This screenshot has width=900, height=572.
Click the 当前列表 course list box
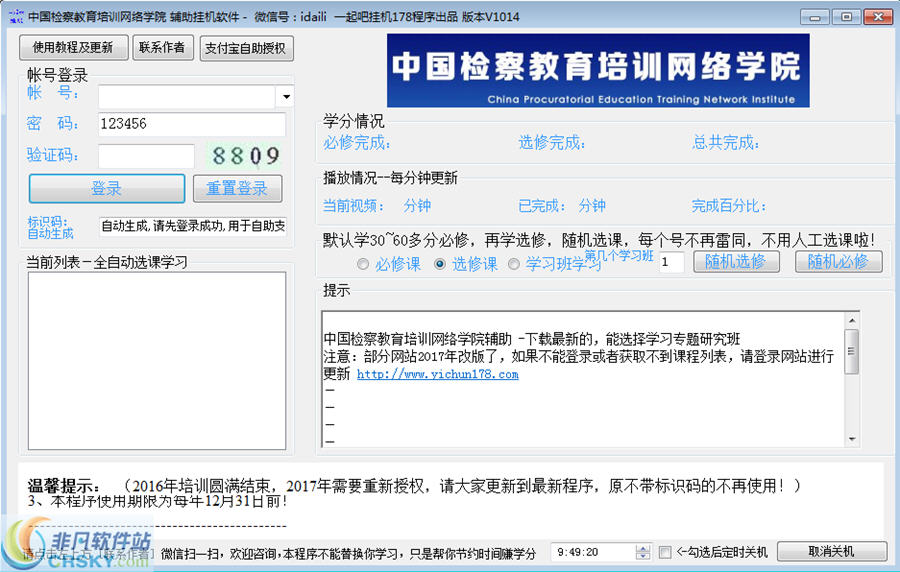coord(157,361)
